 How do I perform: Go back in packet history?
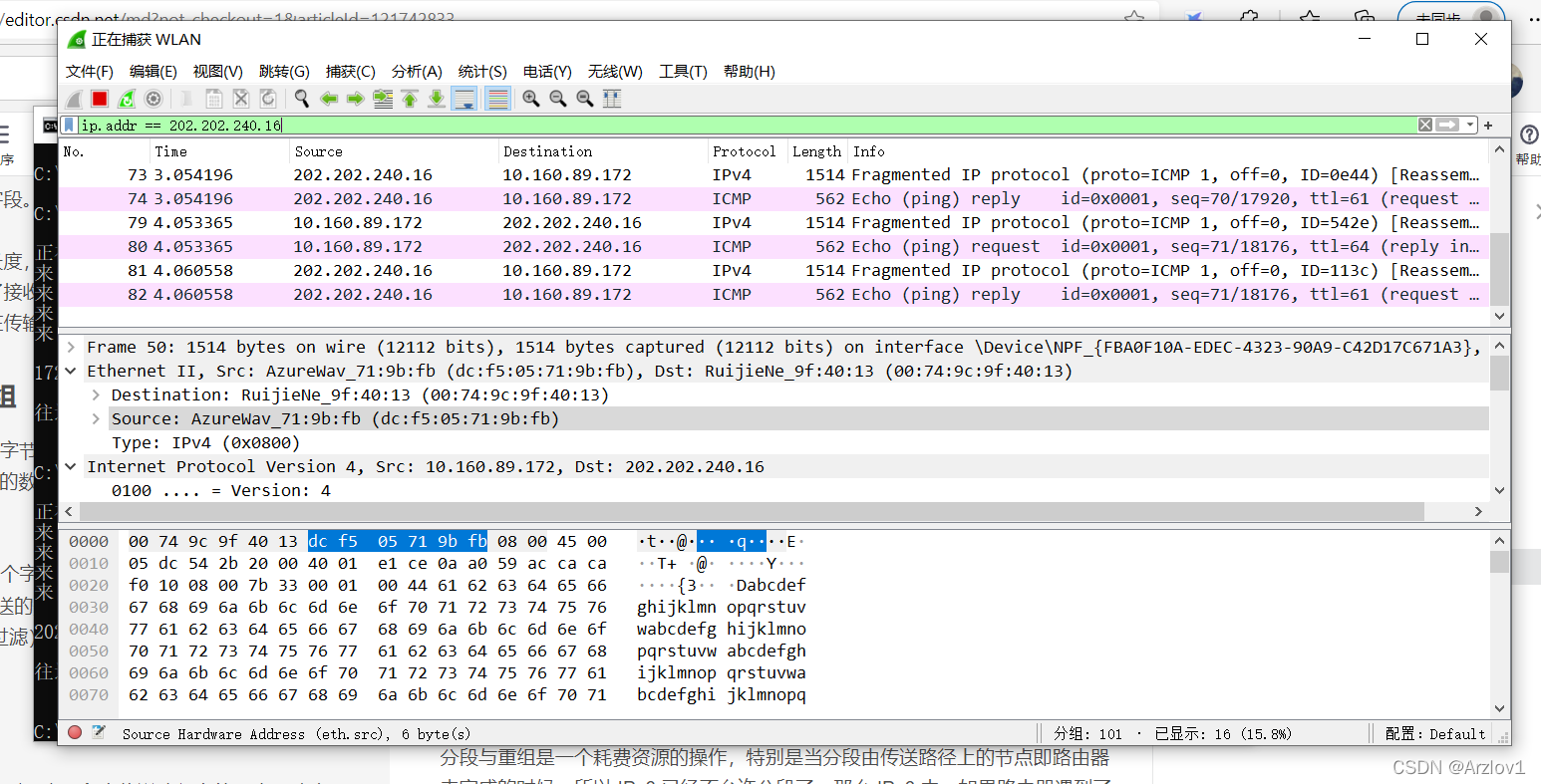pyautogui.click(x=329, y=99)
